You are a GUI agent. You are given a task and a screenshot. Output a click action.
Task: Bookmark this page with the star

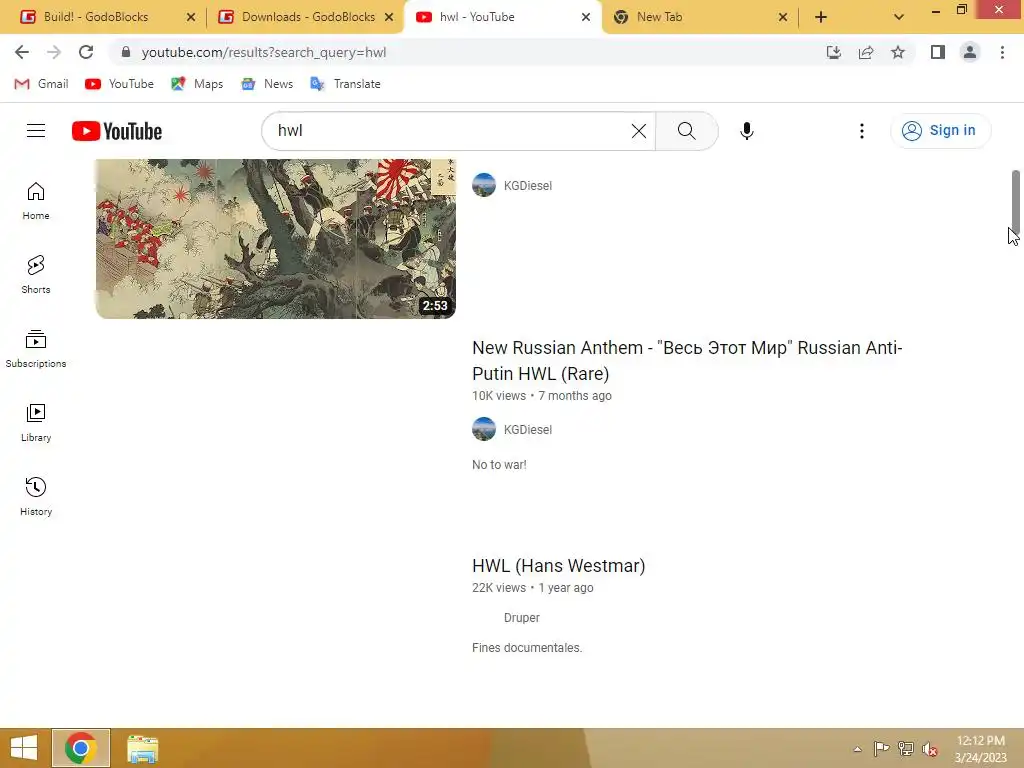[x=898, y=52]
